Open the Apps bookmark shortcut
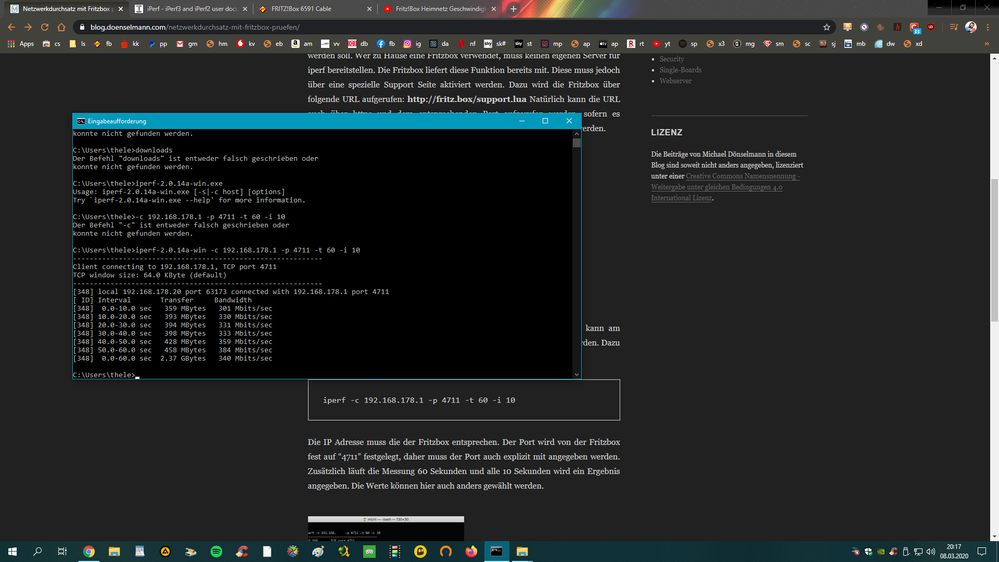The image size is (999, 562). pos(20,44)
